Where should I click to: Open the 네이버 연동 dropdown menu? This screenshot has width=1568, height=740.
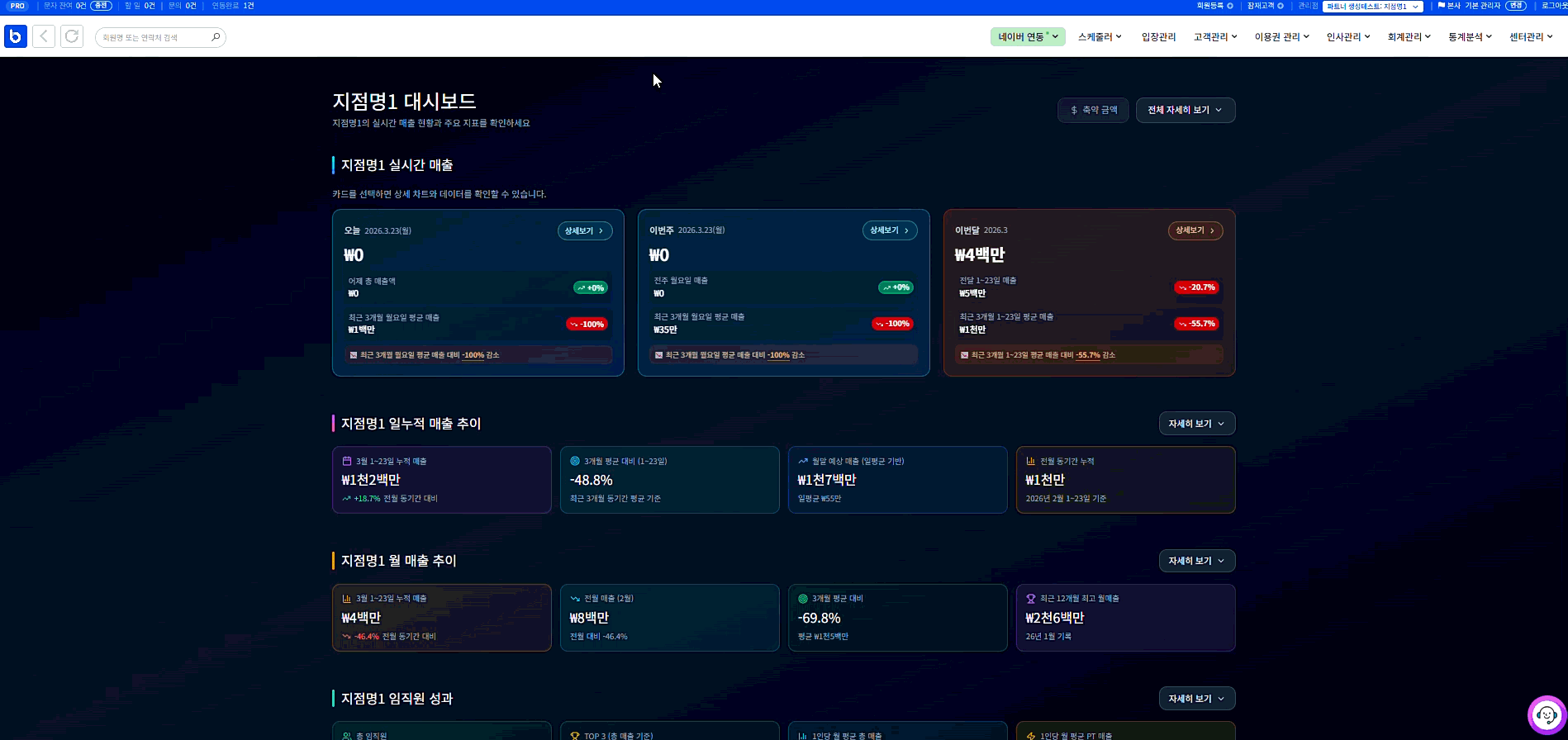1028,36
